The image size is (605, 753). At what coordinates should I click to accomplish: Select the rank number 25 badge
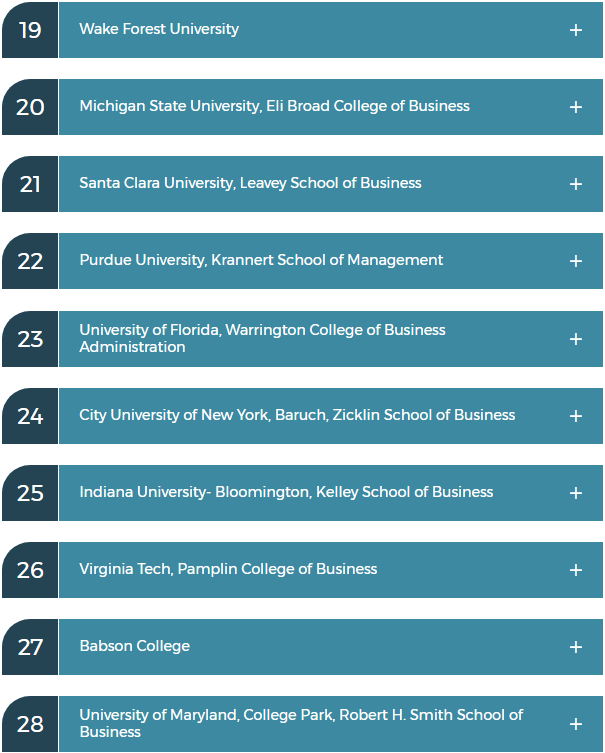point(30,493)
